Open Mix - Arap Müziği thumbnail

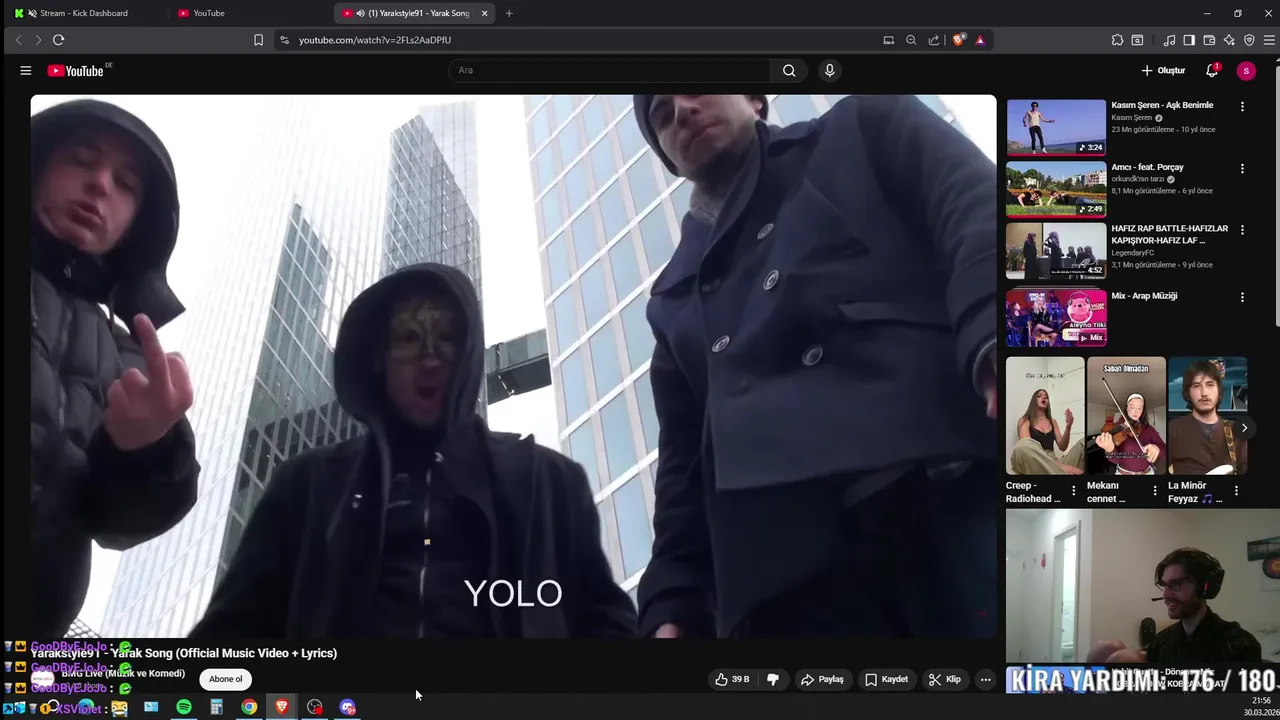coord(1056,318)
